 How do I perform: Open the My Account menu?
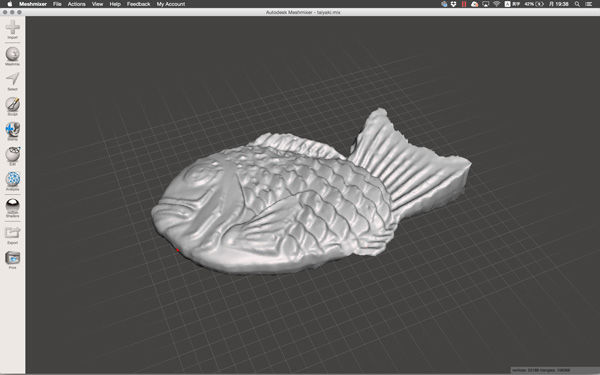[x=171, y=4]
